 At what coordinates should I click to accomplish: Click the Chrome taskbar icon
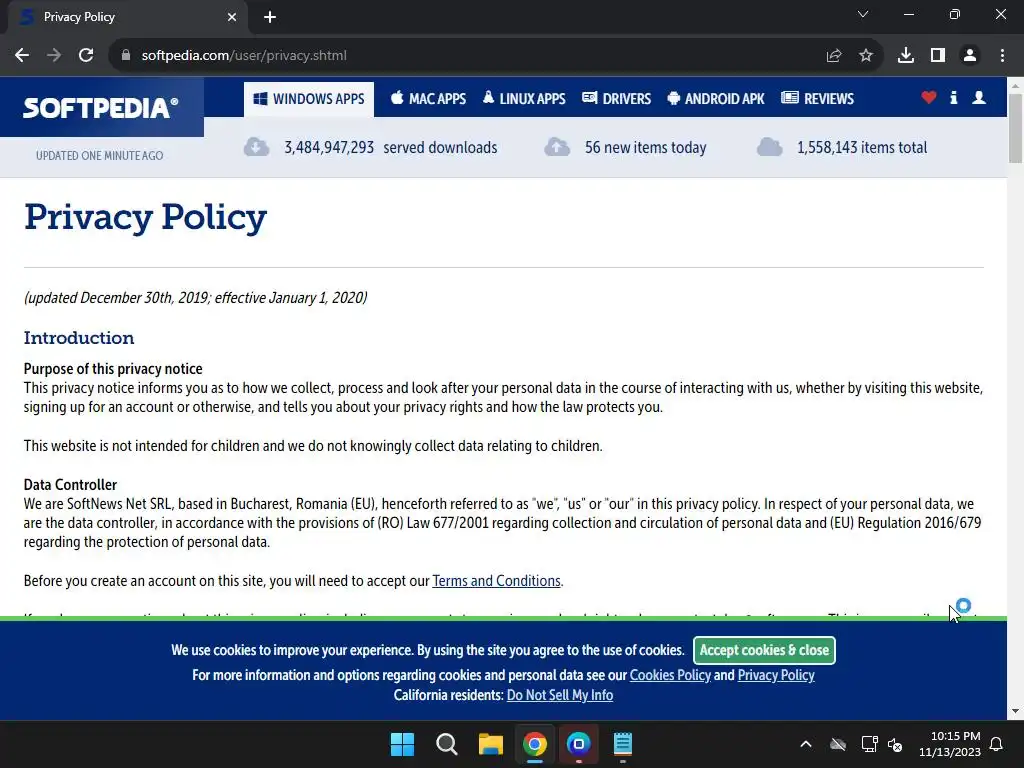535,744
